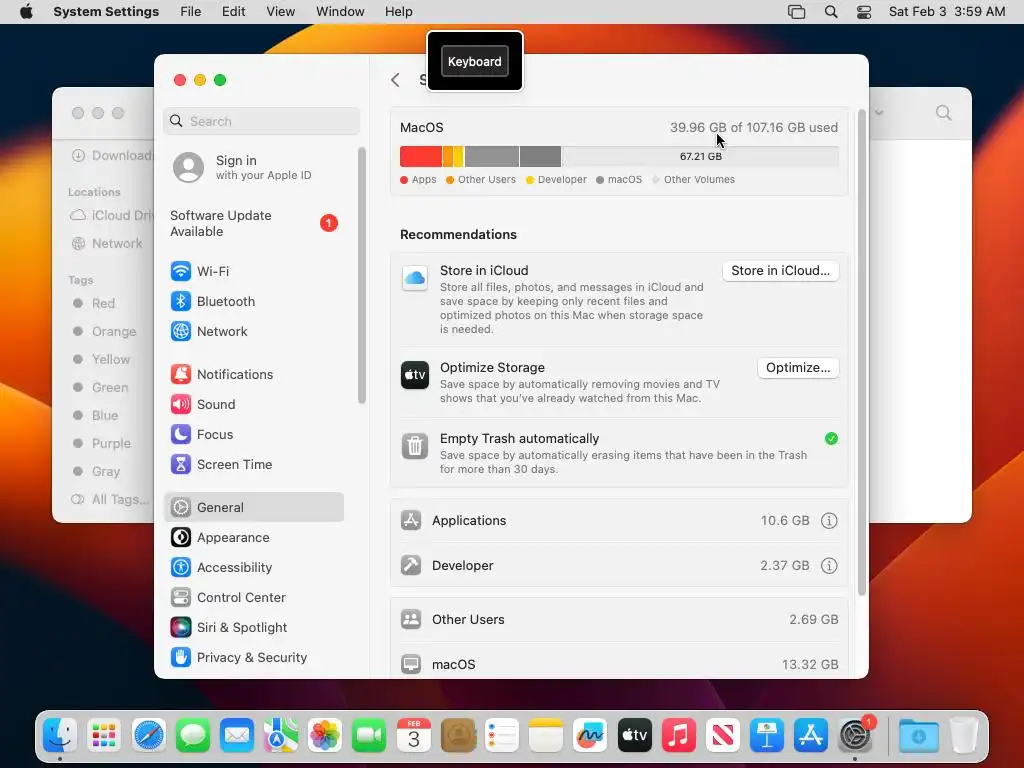Image resolution: width=1024 pixels, height=768 pixels.
Task: Open FaceTime from the Dock
Action: (369, 736)
